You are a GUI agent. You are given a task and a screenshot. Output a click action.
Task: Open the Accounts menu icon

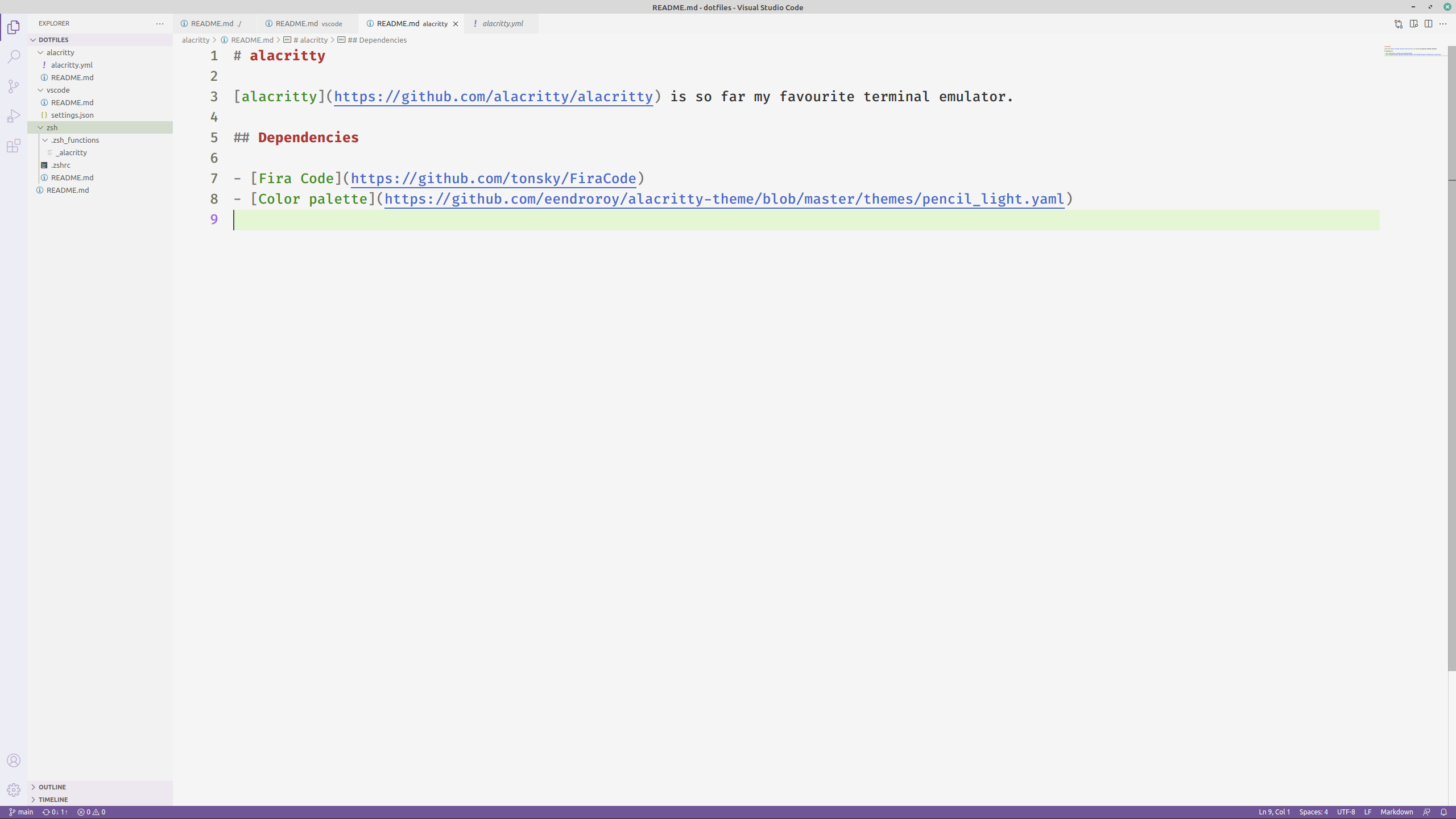14,760
